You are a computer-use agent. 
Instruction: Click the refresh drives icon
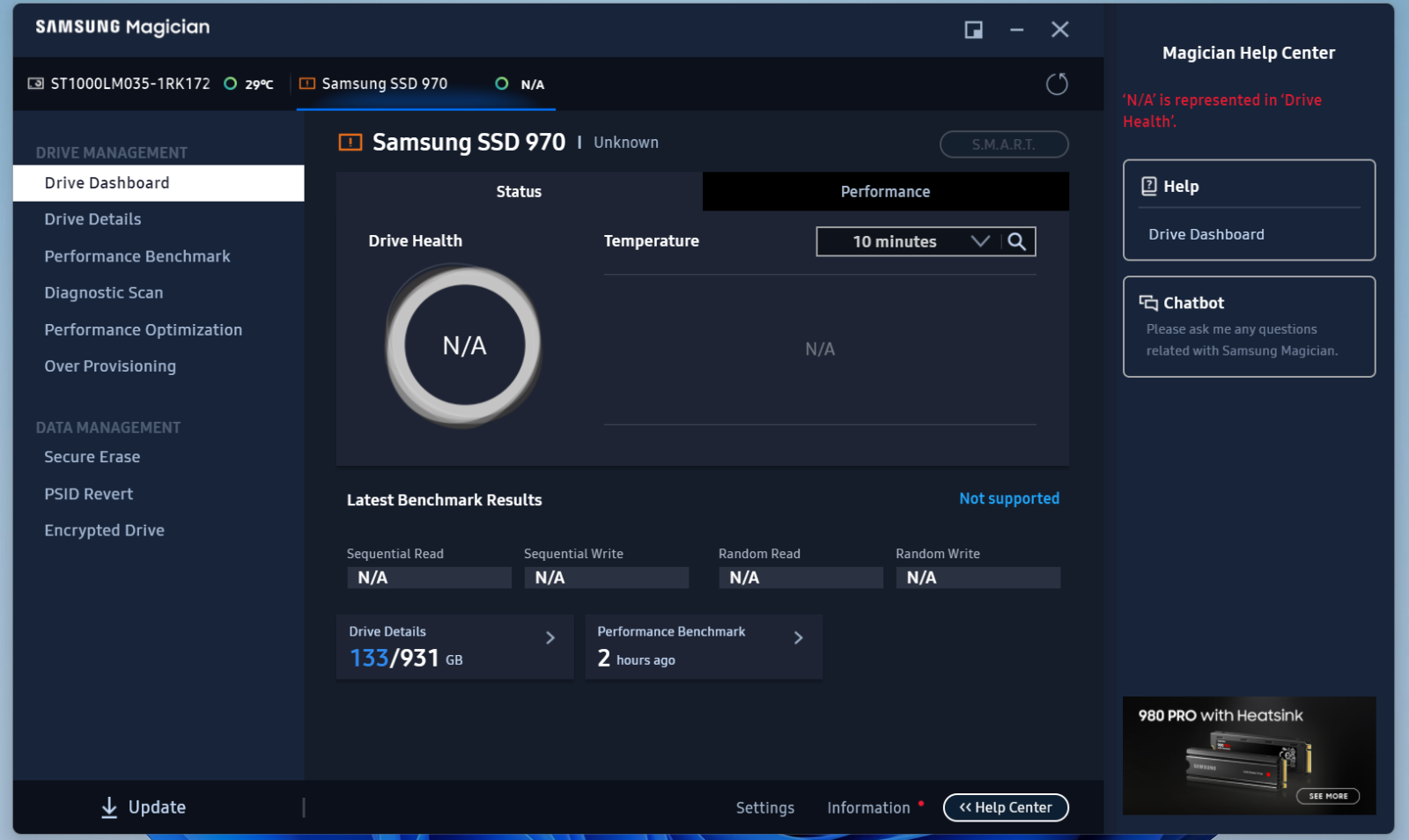(x=1057, y=85)
